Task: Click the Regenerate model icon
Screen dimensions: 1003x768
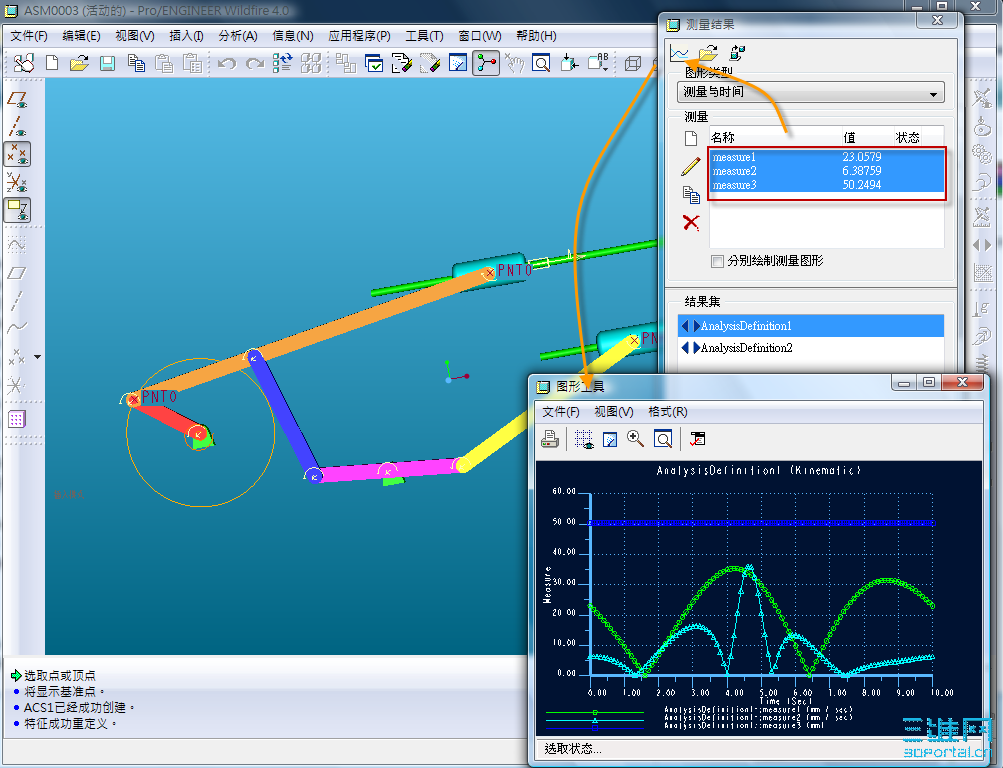Action: tap(282, 63)
